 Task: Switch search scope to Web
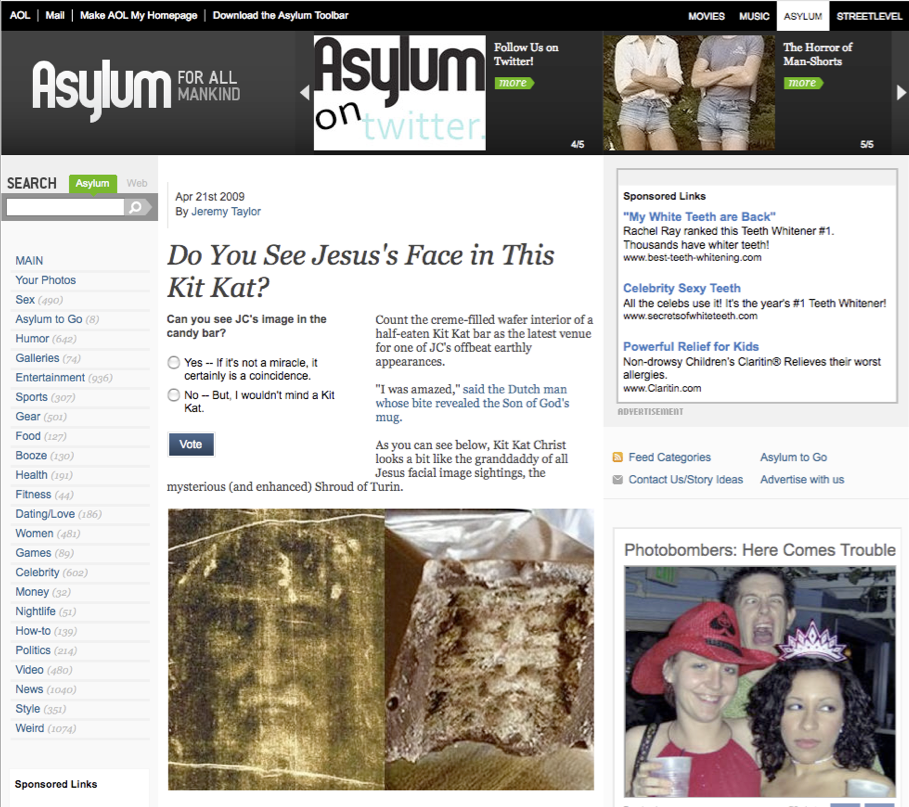(137, 183)
